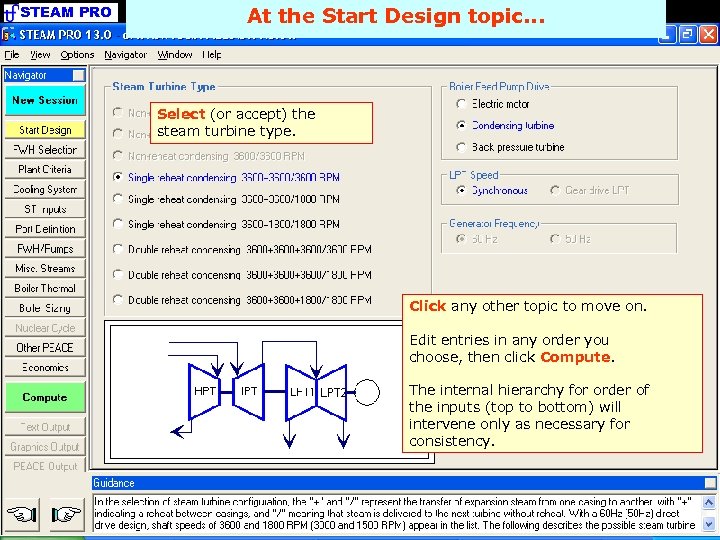Open Cooling System topic
Viewport: 720px width, 540px height.
click(45, 189)
